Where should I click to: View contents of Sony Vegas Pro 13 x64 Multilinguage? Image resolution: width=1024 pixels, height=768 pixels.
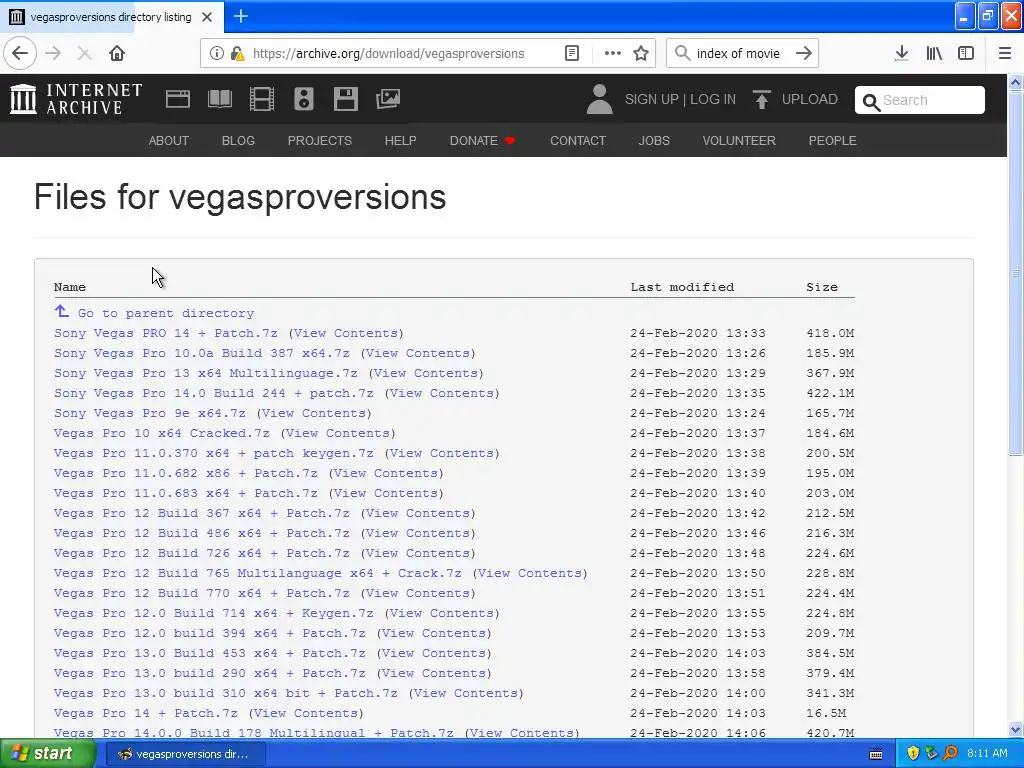click(426, 373)
